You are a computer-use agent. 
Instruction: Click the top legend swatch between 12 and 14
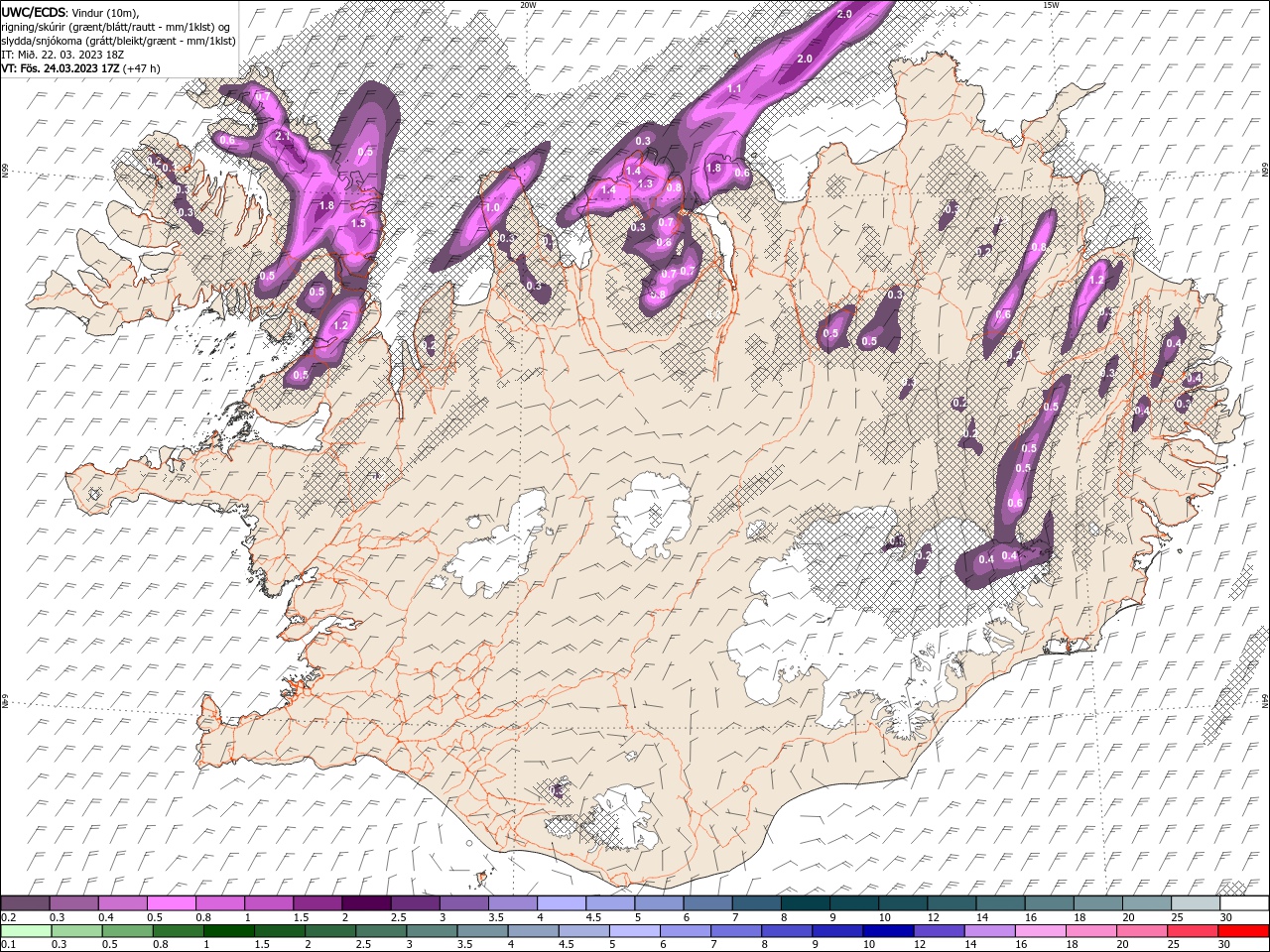[952, 903]
